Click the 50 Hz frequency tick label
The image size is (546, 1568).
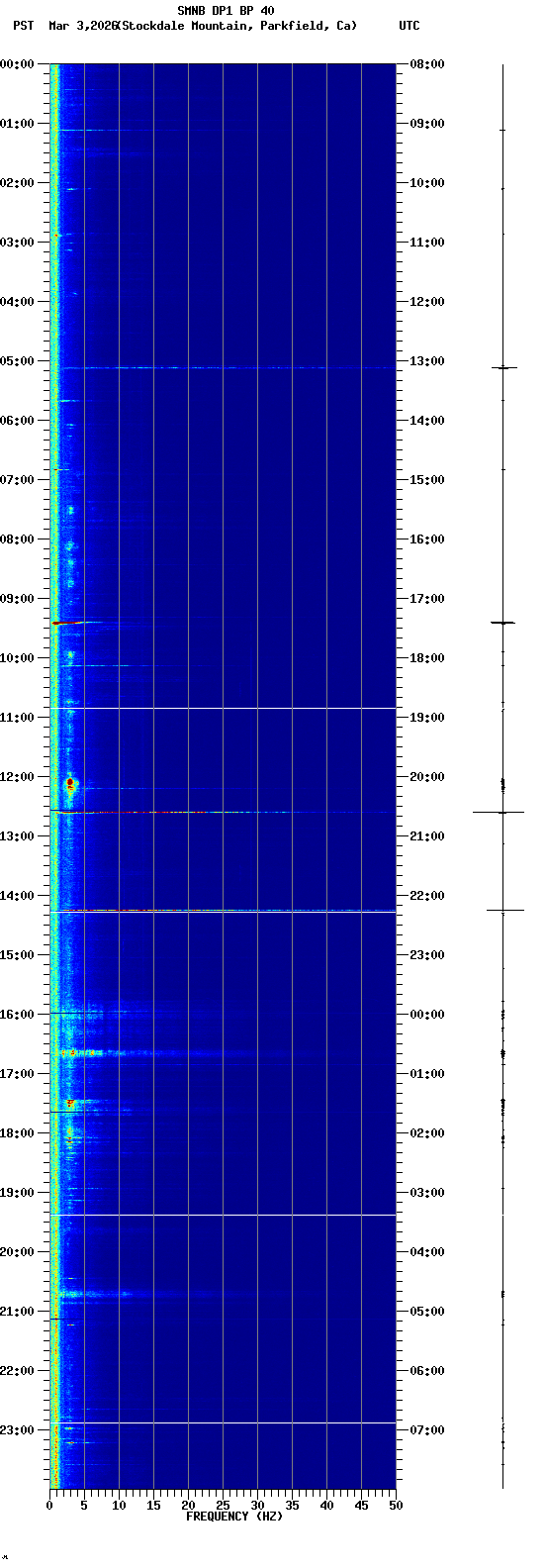(396, 1506)
